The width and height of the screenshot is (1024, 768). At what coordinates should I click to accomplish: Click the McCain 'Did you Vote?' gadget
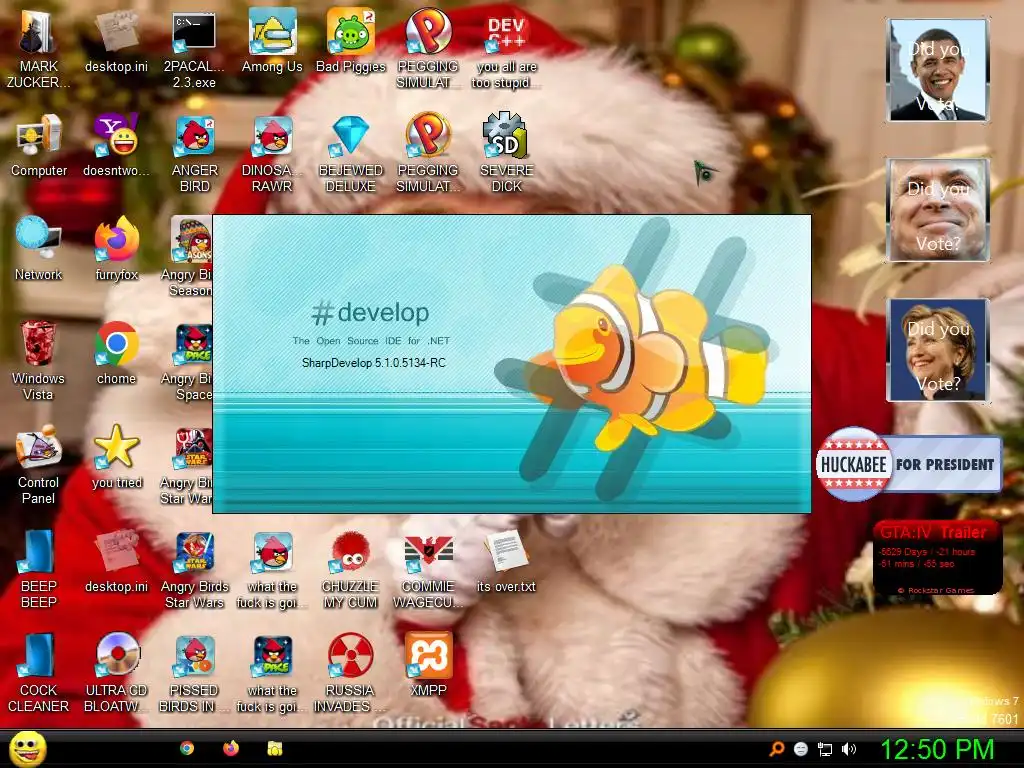[938, 210]
